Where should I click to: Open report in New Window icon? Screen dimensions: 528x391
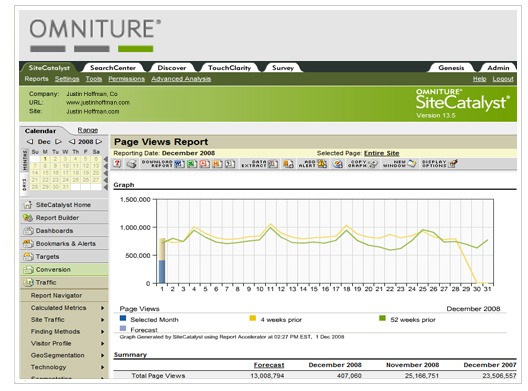[x=411, y=164]
